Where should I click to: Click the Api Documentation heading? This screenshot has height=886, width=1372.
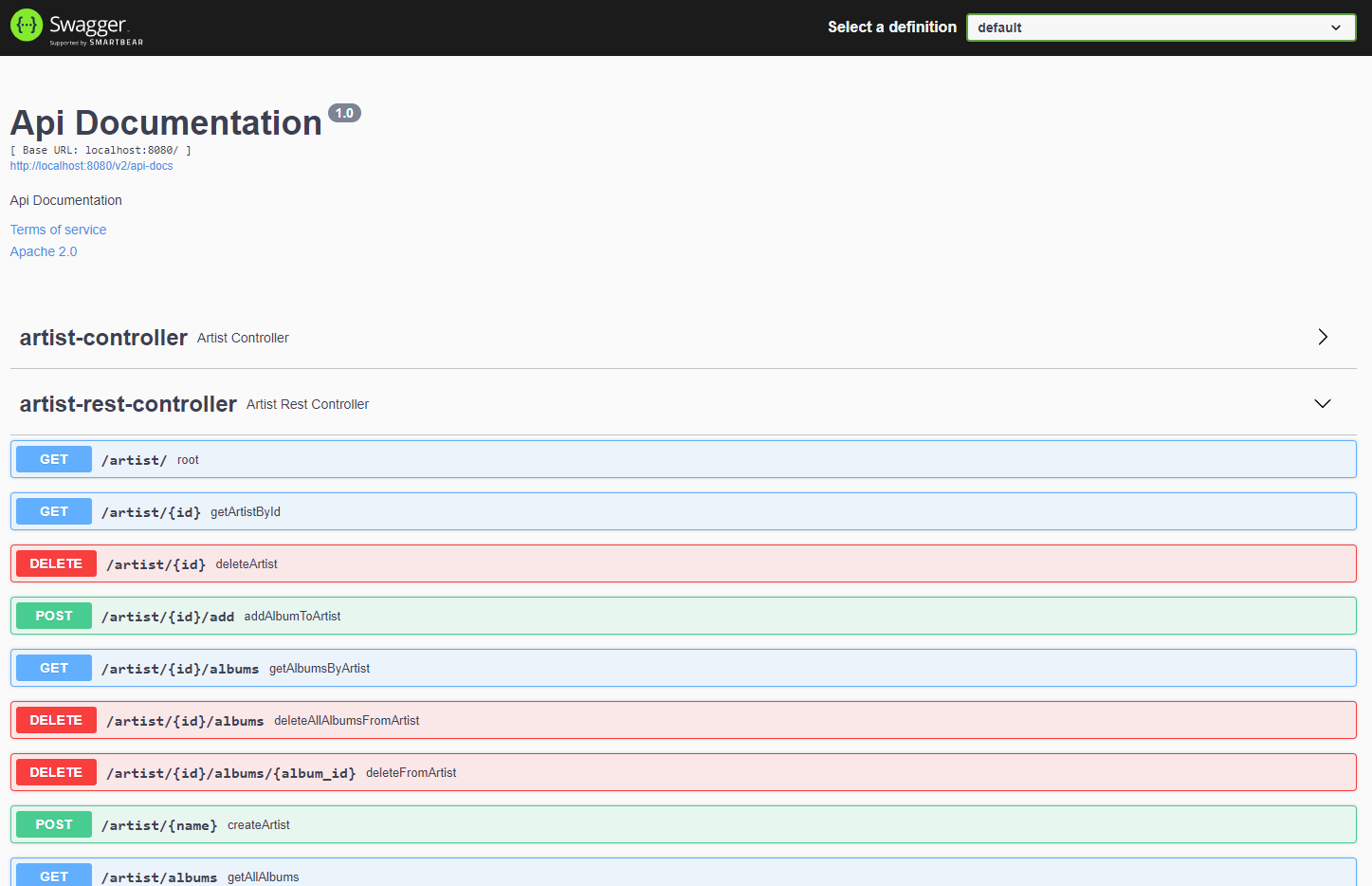pyautogui.click(x=166, y=123)
